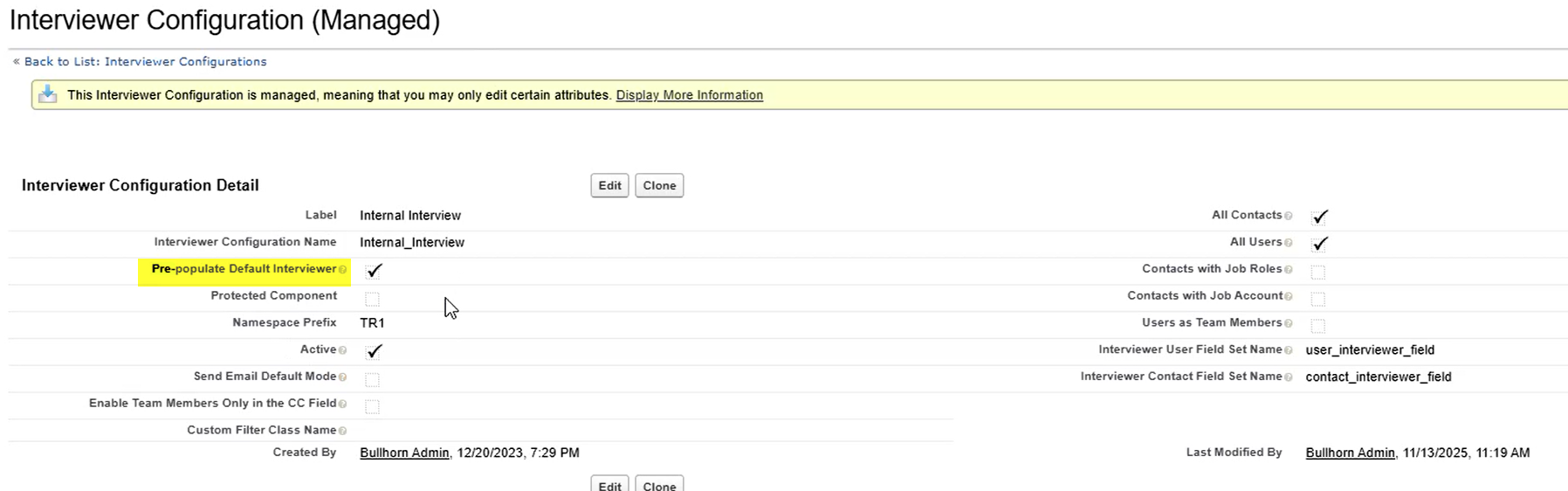Viewport: 1568px width, 491px height.
Task: Toggle the Contacts with Job Account checkbox
Action: click(1318, 299)
